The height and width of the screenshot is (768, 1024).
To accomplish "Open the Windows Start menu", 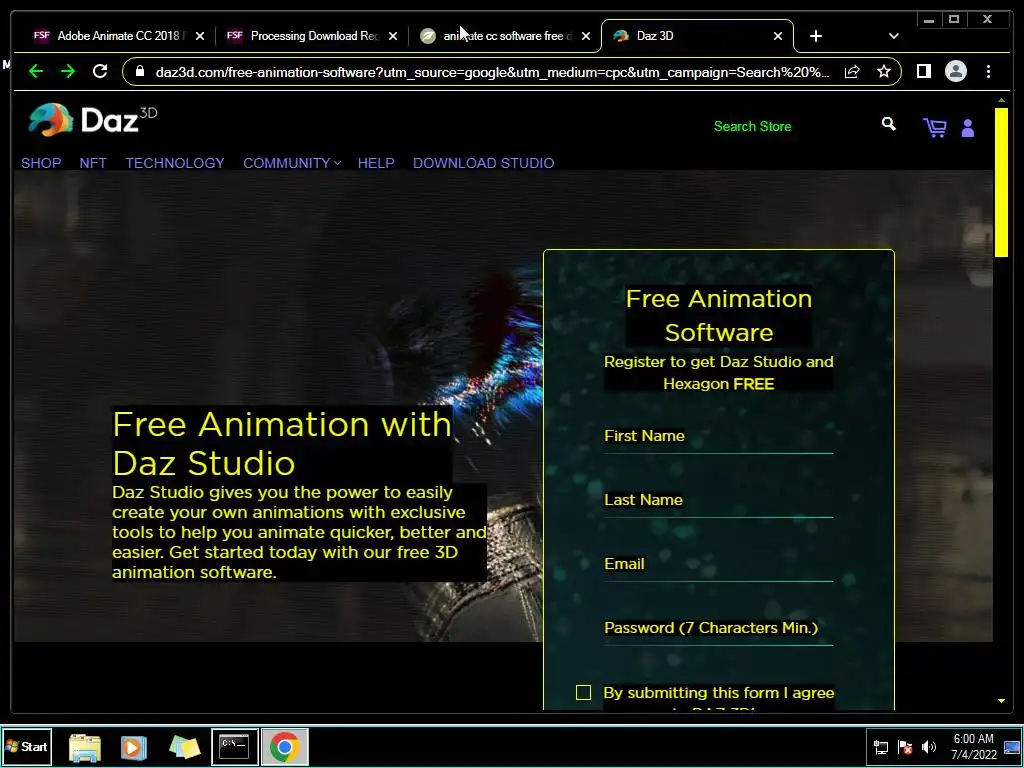I will [27, 746].
